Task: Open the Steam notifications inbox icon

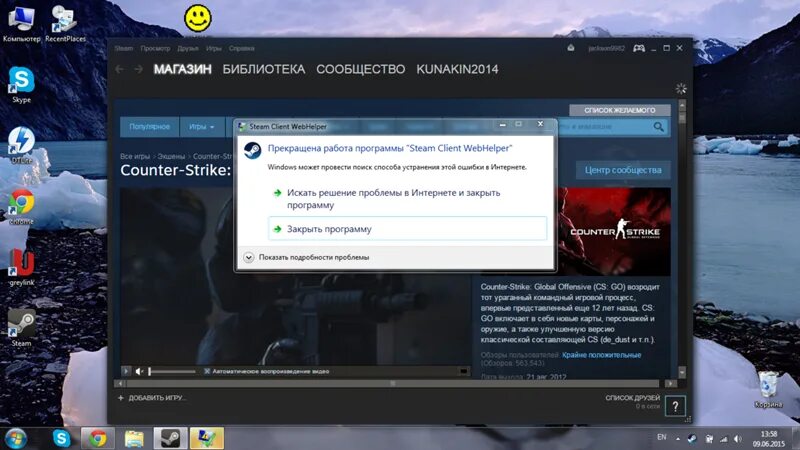Action: tap(571, 48)
